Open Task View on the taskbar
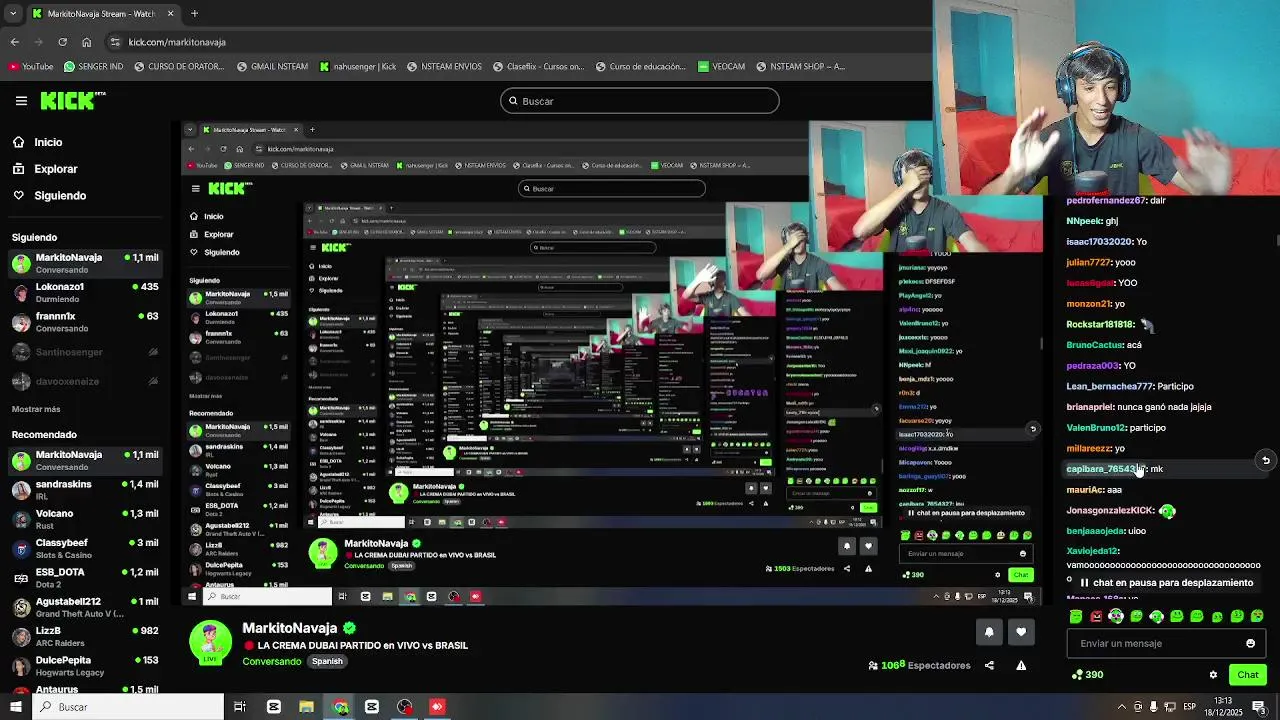 click(x=240, y=707)
